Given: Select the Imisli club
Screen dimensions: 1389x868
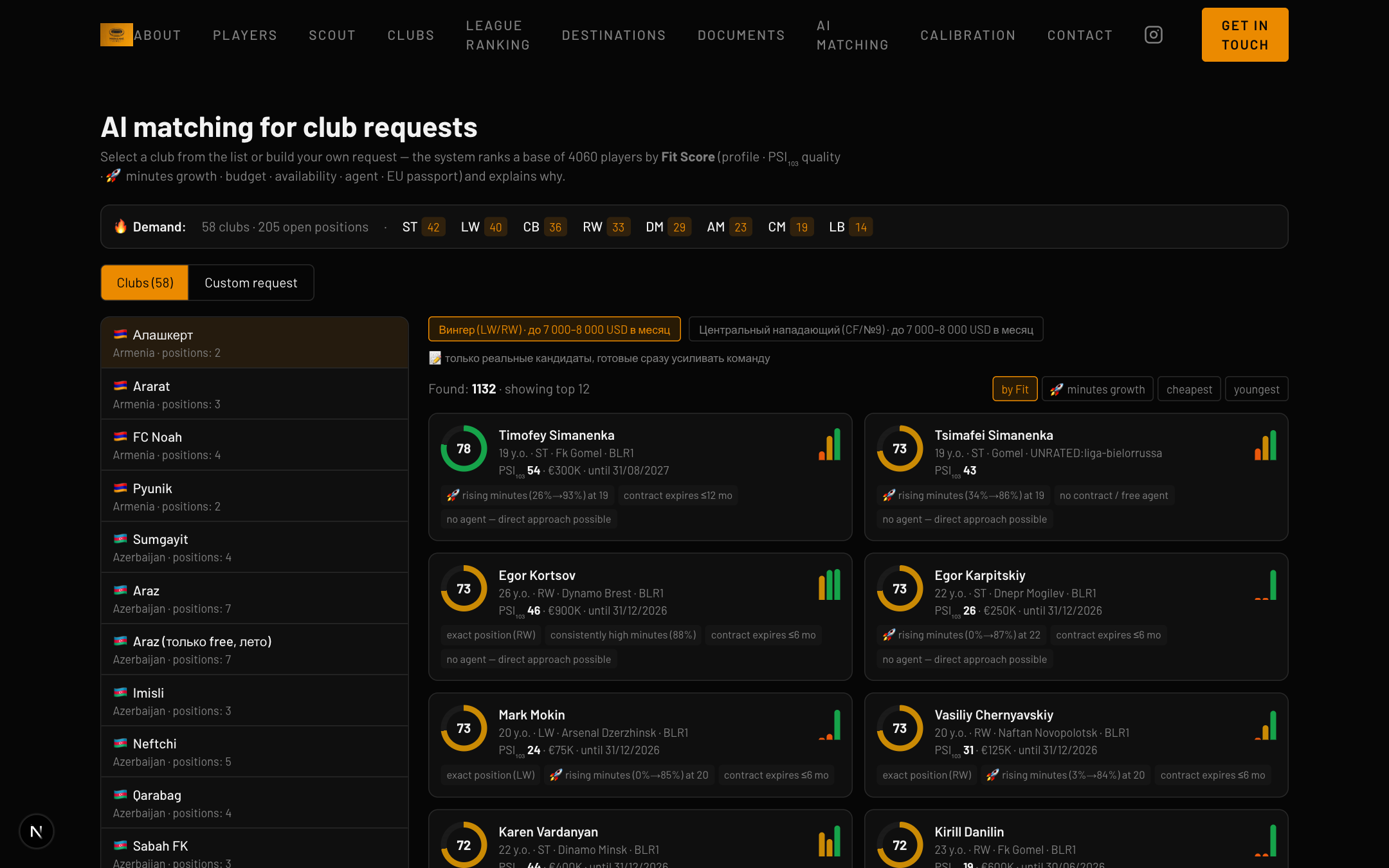Looking at the screenshot, I should point(255,701).
